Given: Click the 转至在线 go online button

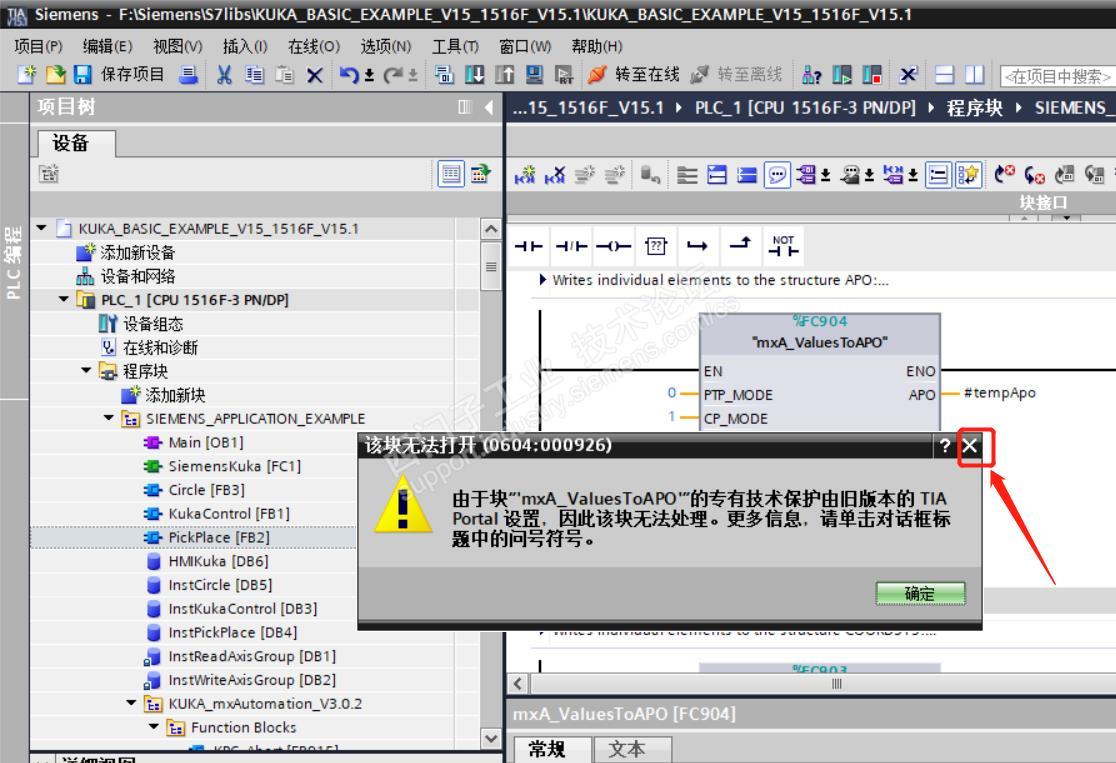Looking at the screenshot, I should tap(633, 74).
